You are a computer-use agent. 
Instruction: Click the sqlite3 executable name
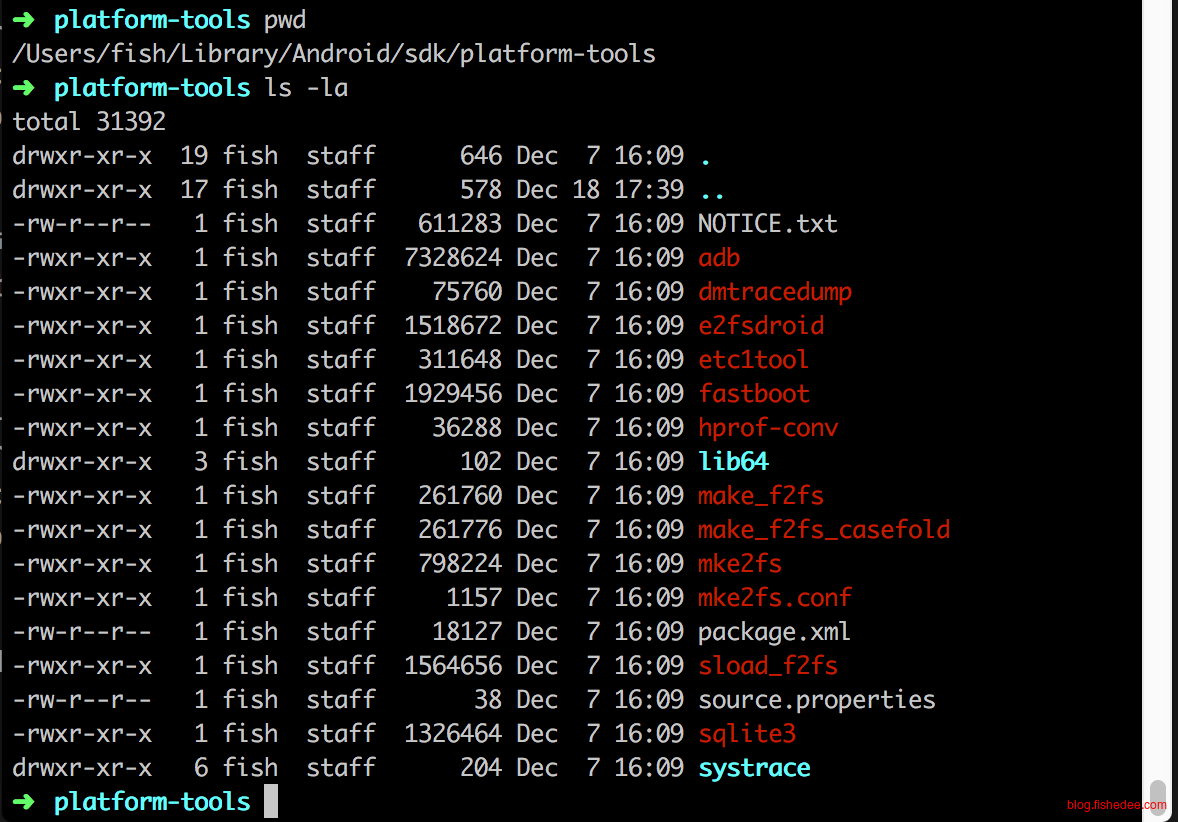tap(747, 734)
